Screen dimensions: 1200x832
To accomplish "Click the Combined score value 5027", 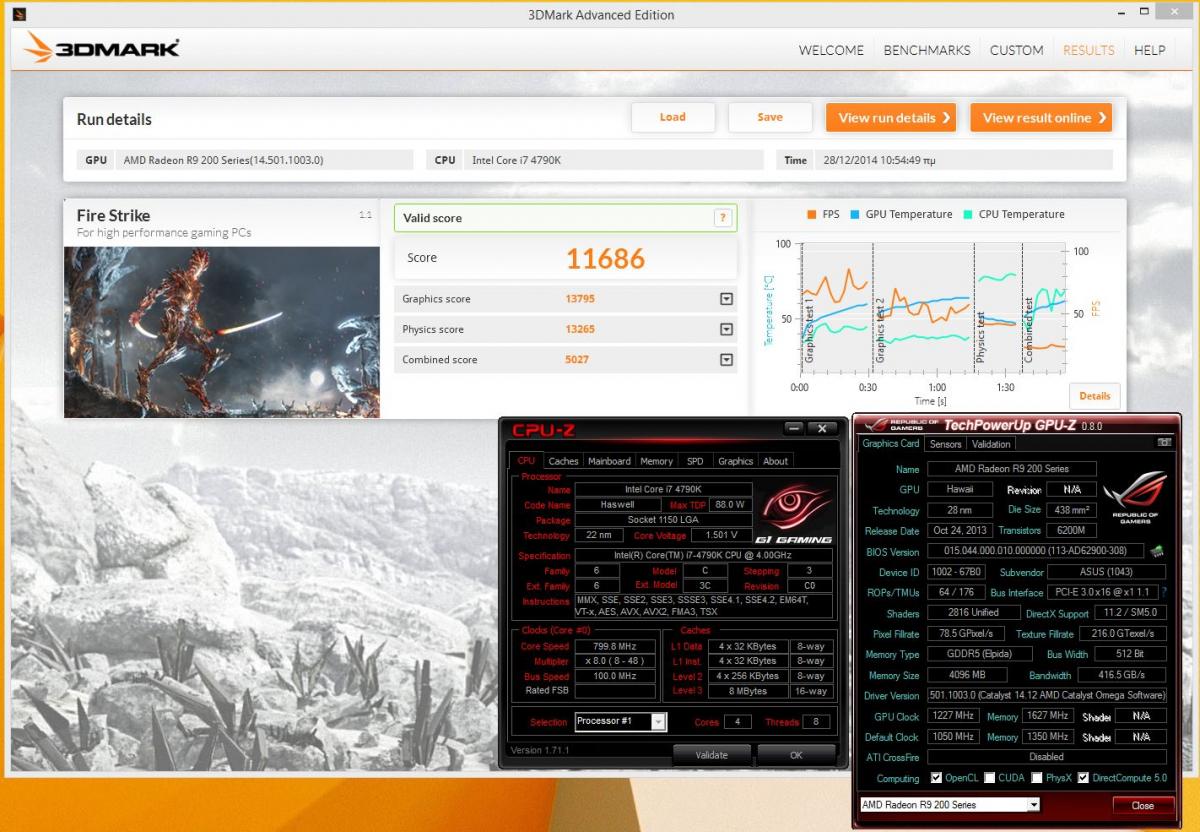I will click(x=577, y=359).
